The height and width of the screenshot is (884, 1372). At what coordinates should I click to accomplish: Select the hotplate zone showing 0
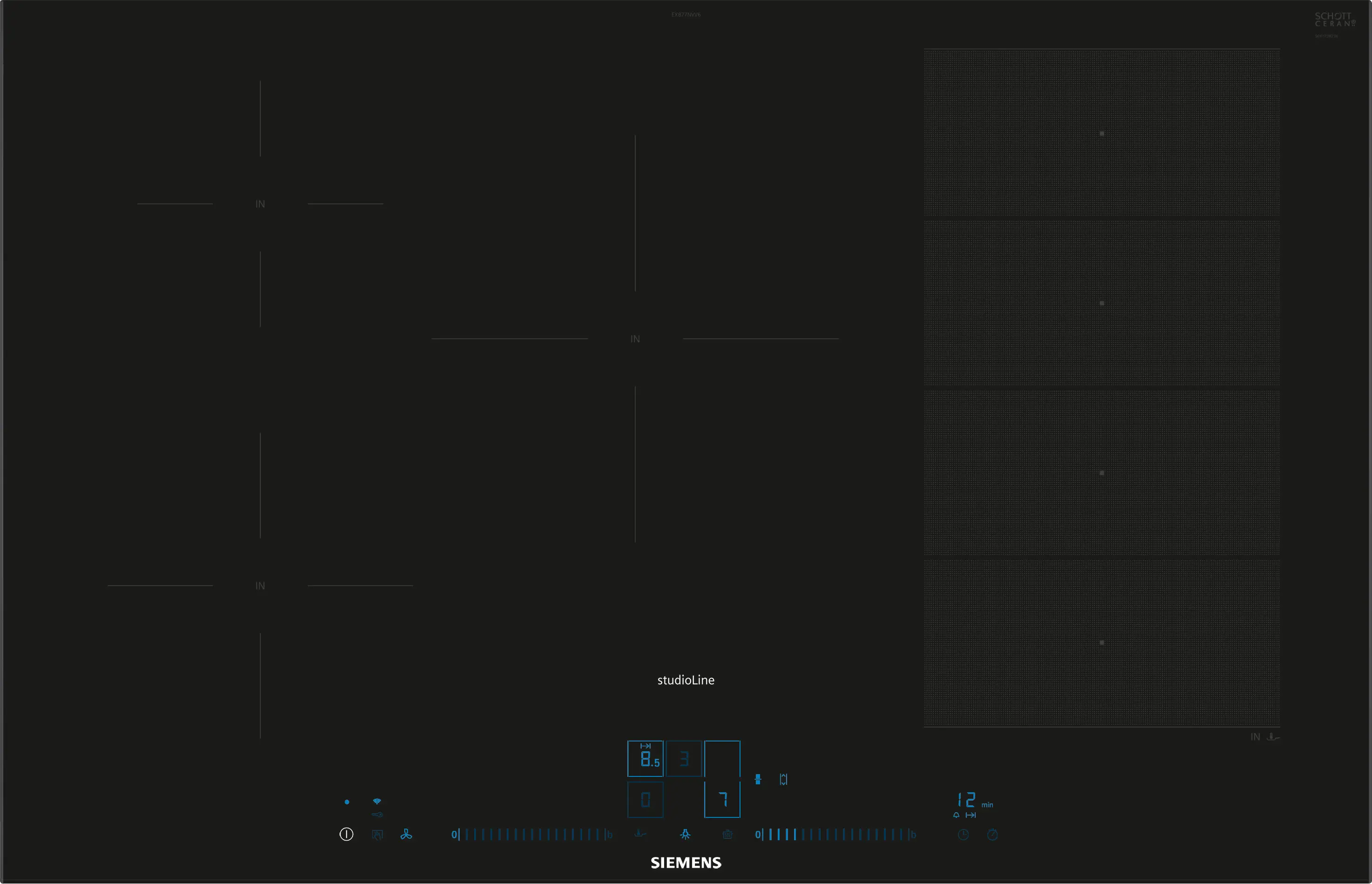click(645, 799)
